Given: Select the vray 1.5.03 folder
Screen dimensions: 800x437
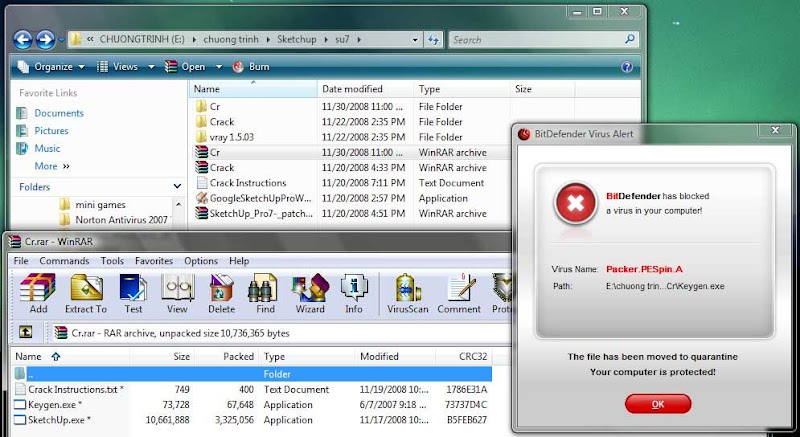Looking at the screenshot, I should (224, 137).
